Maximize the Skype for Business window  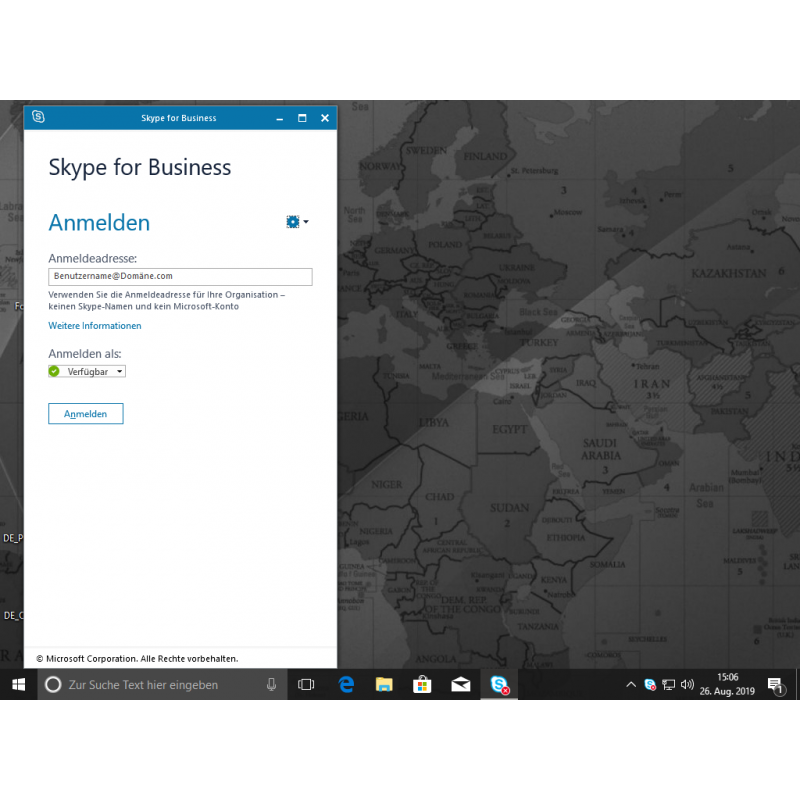pyautogui.click(x=302, y=118)
